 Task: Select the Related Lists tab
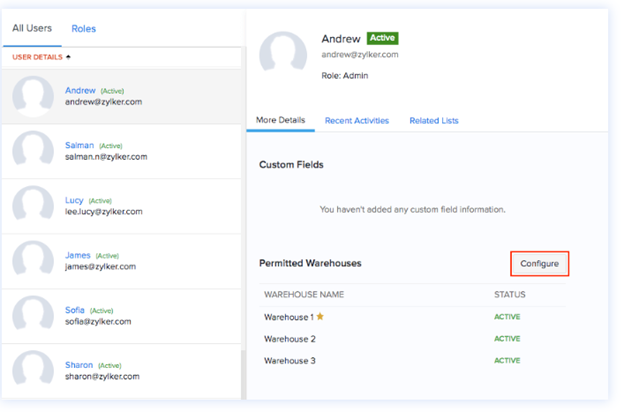click(434, 121)
